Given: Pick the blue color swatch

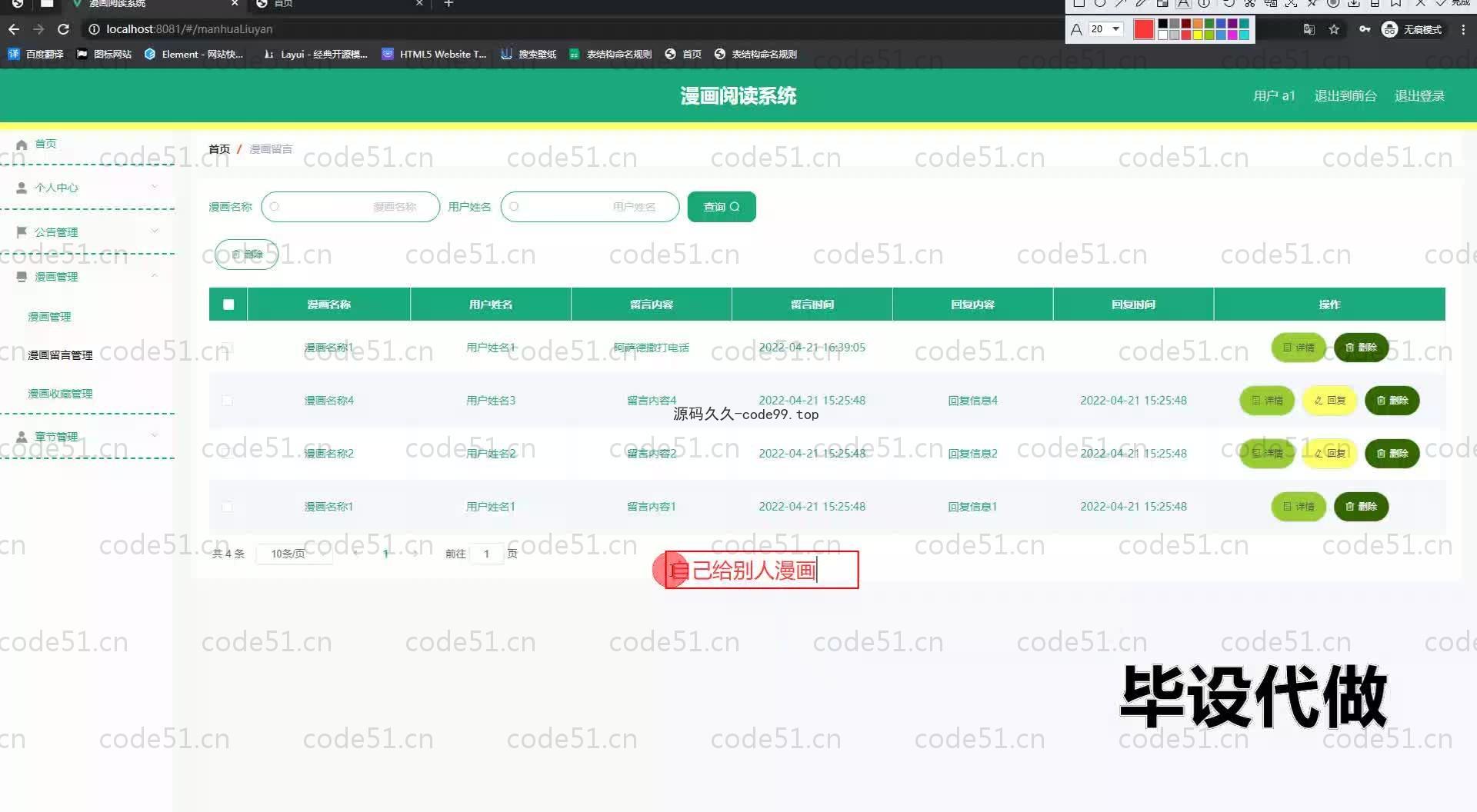Looking at the screenshot, I should point(1221,25).
